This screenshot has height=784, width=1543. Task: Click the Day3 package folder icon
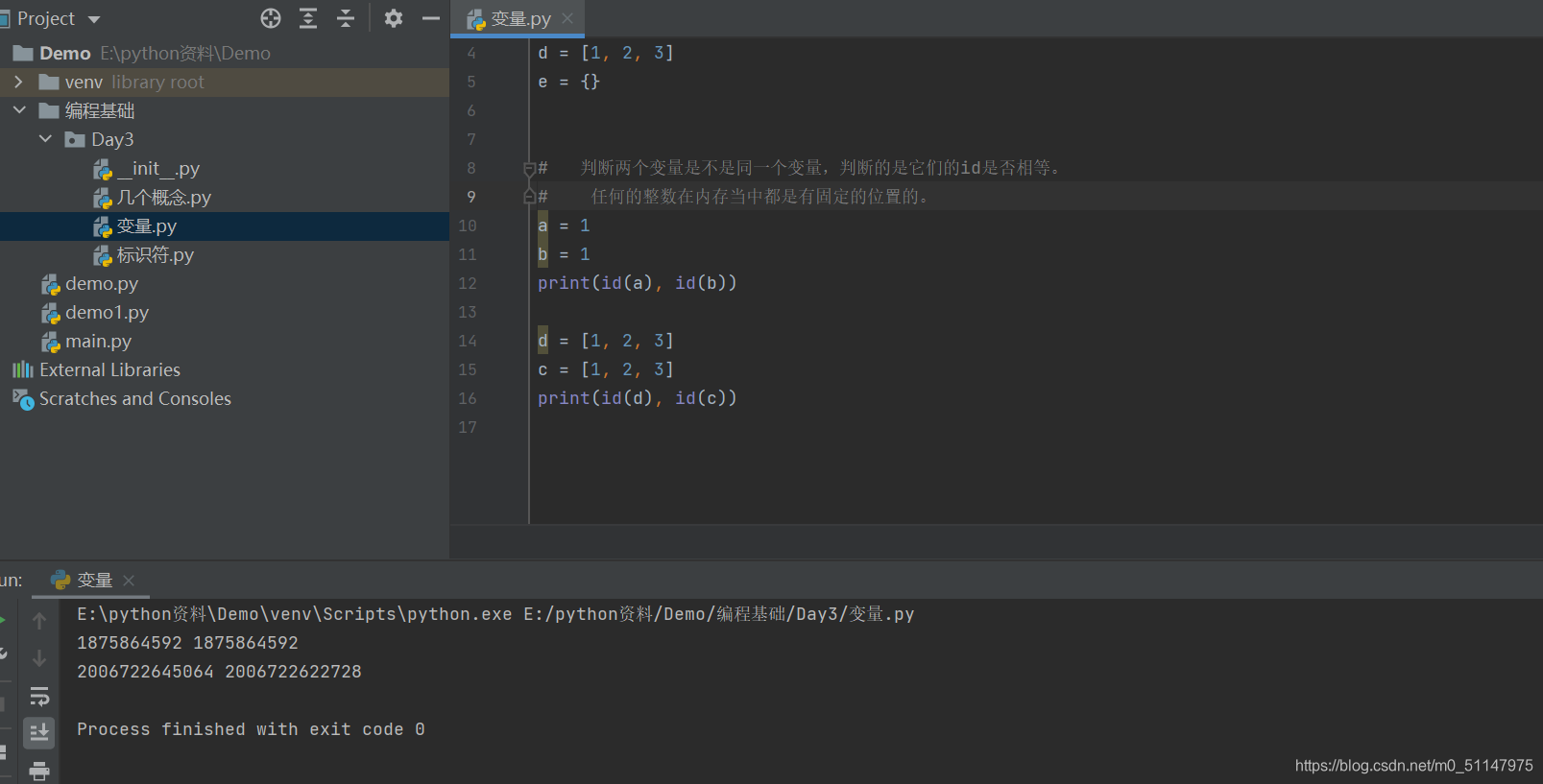[x=75, y=140]
